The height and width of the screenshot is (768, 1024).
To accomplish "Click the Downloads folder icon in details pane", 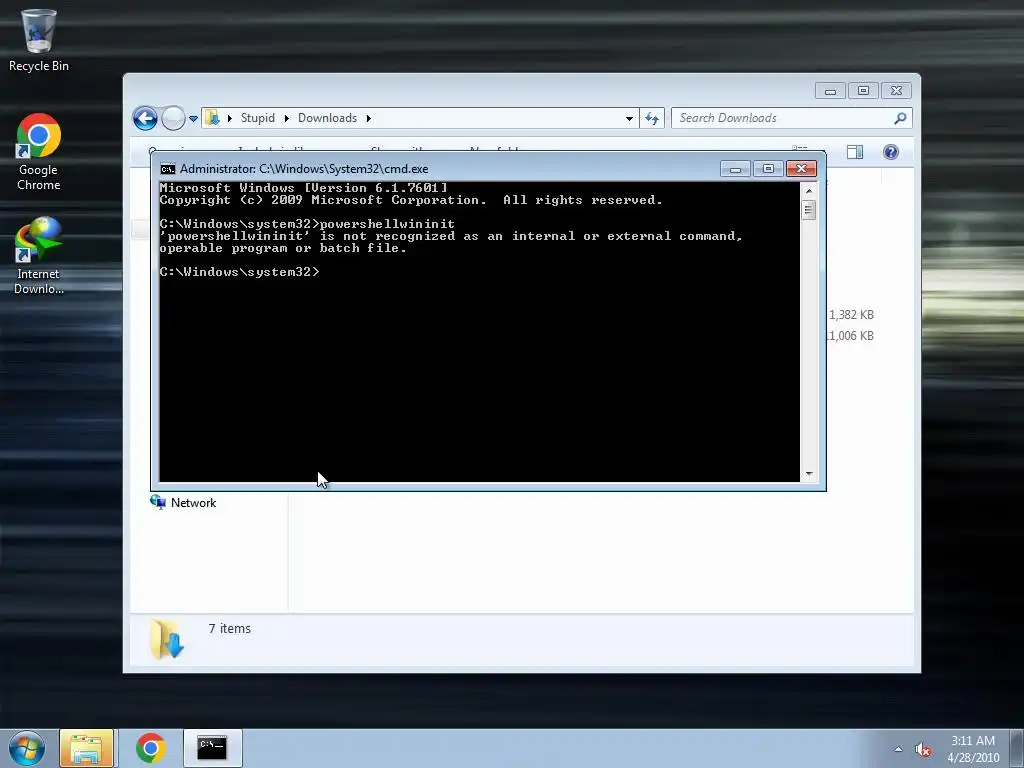I will (167, 639).
